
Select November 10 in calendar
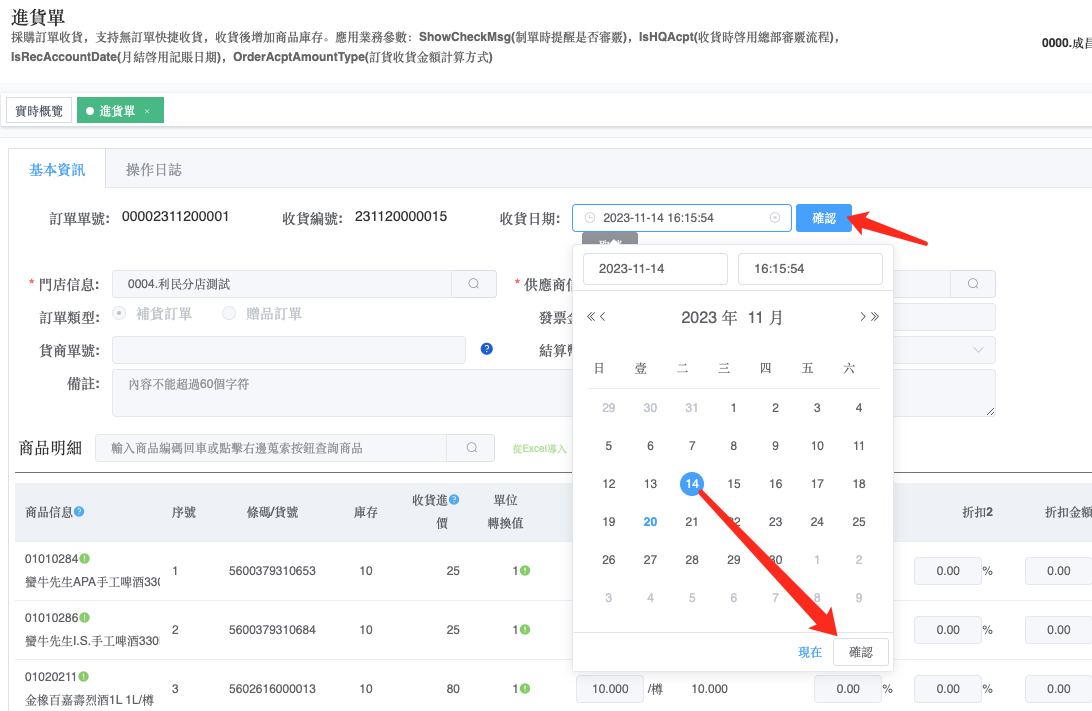[817, 446]
